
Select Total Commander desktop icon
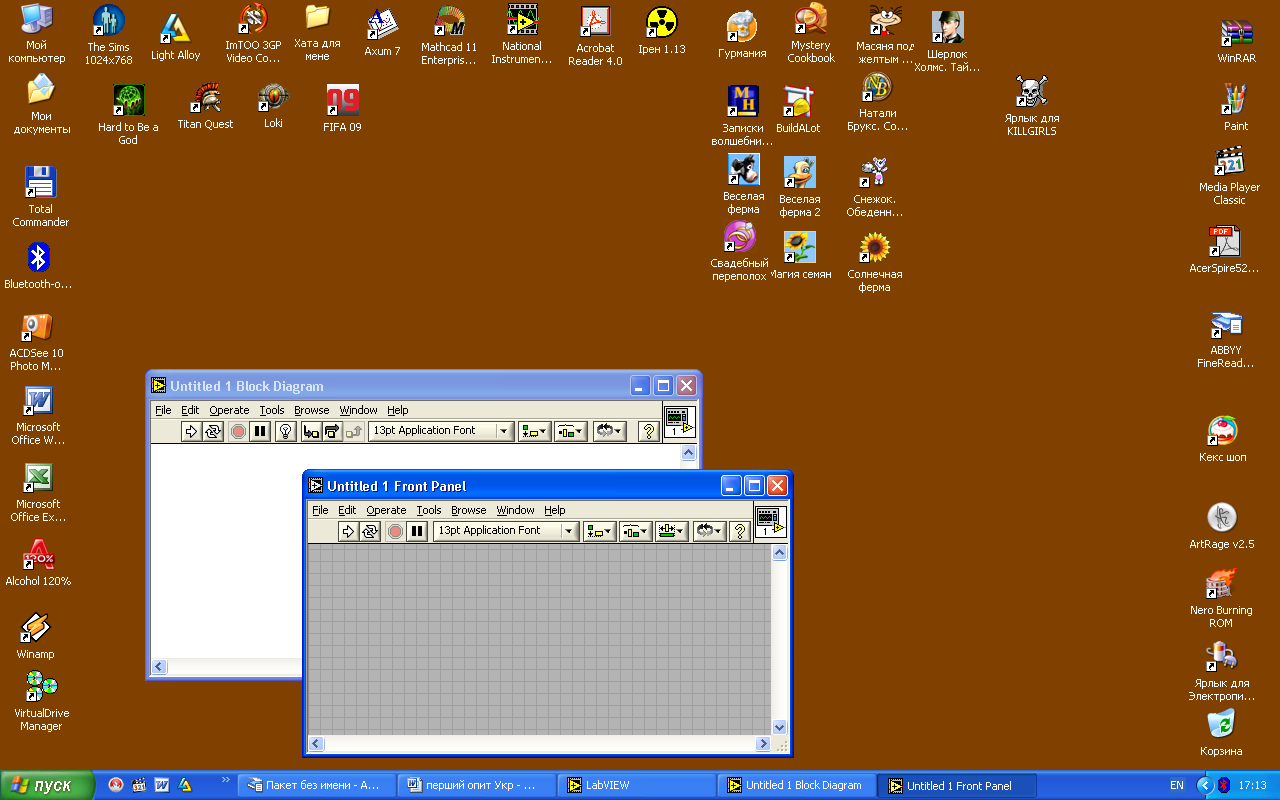coord(40,196)
